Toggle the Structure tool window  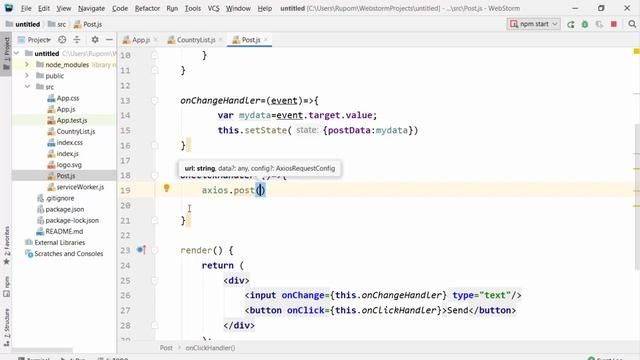pyautogui.click(x=6, y=327)
